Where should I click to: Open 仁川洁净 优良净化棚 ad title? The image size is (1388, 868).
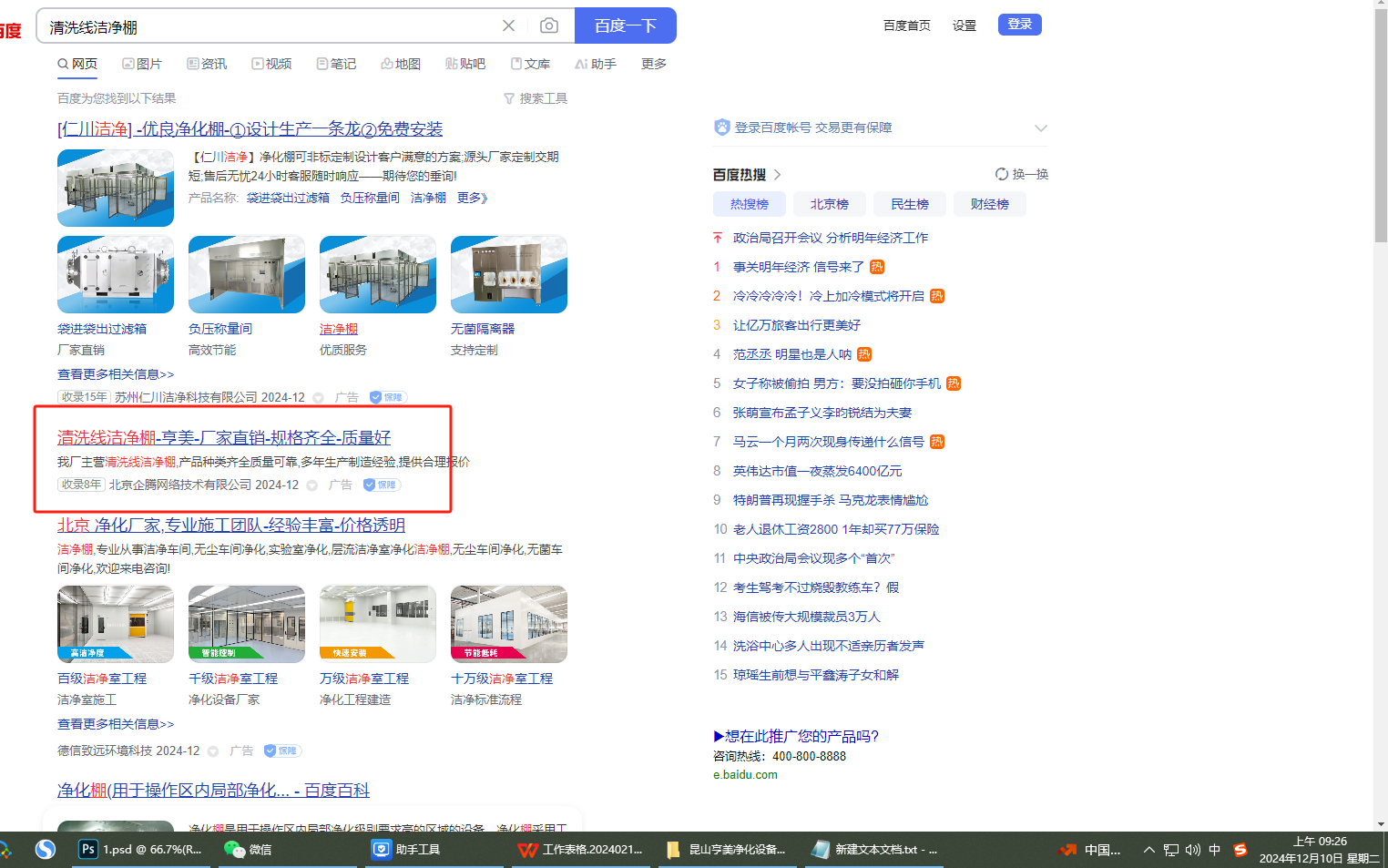point(250,129)
